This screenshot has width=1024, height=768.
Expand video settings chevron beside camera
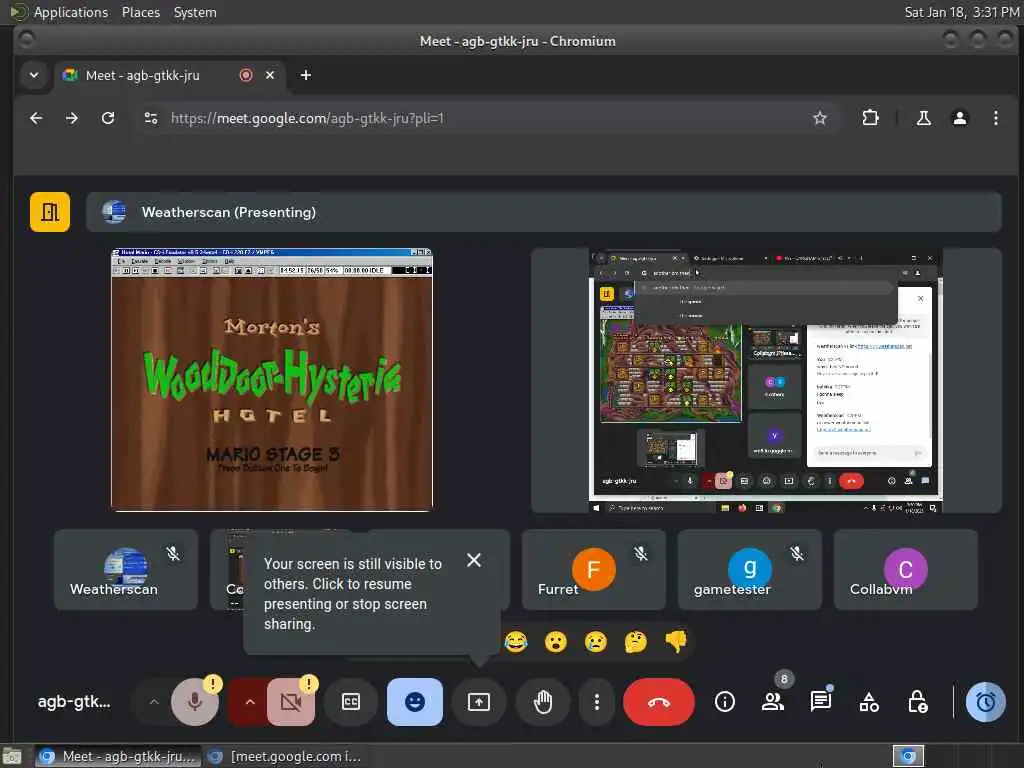[x=249, y=702]
